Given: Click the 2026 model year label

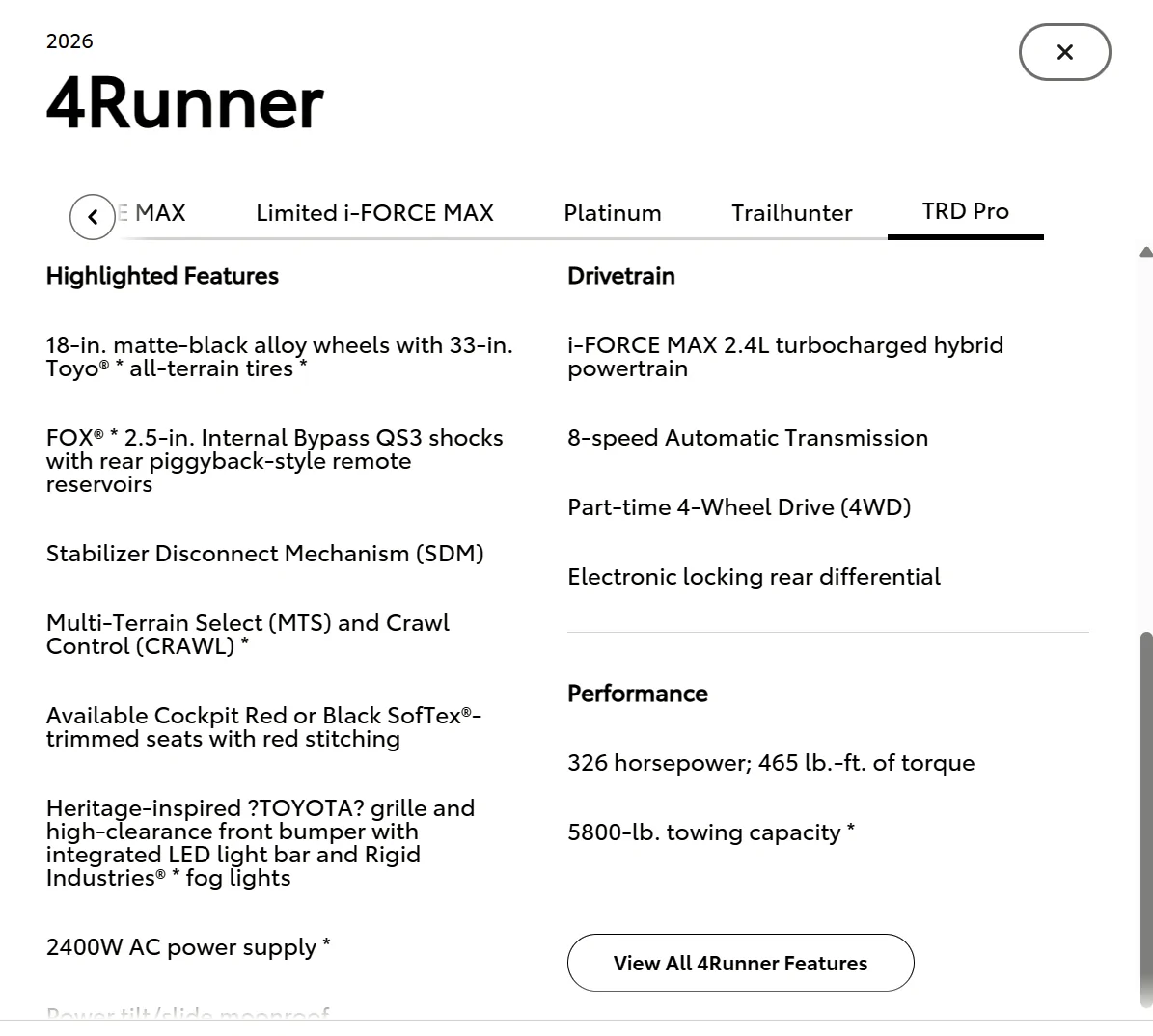Looking at the screenshot, I should [69, 41].
